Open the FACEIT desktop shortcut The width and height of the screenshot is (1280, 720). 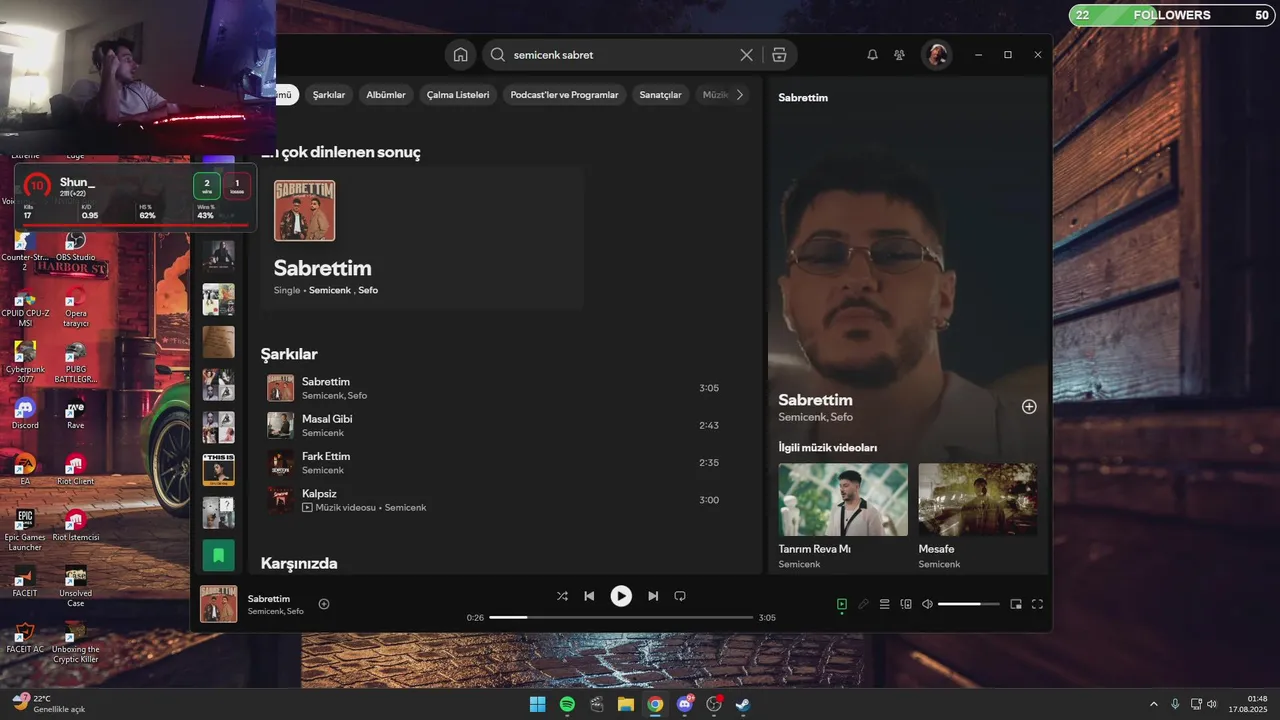25,582
